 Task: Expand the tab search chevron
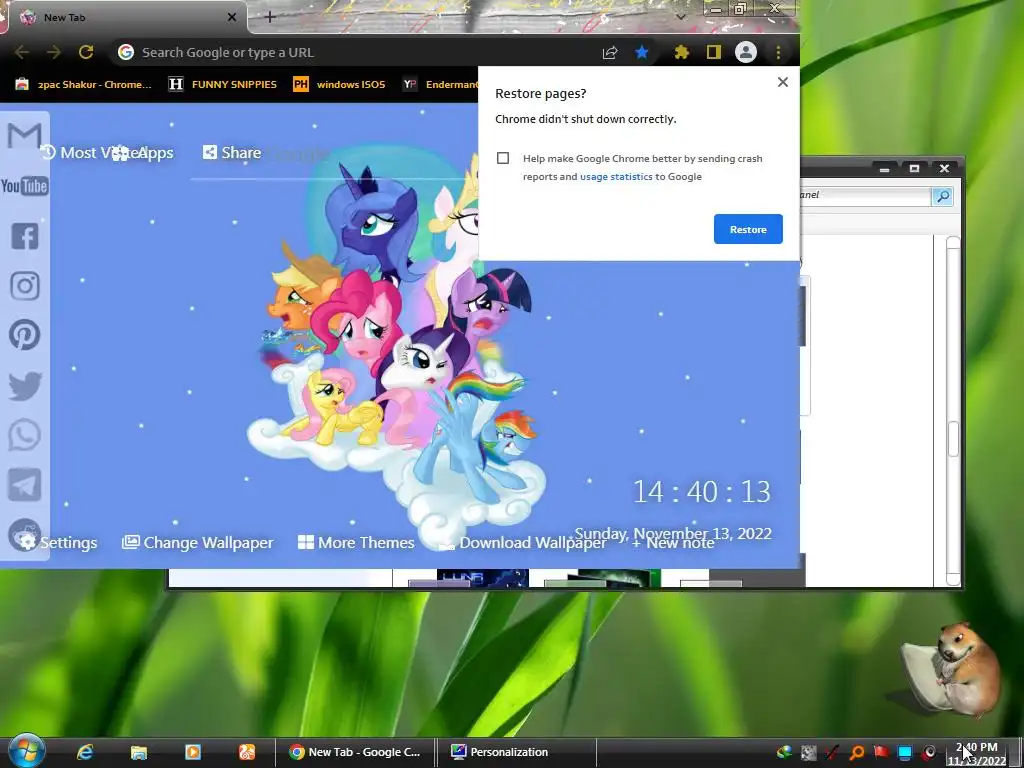click(680, 17)
